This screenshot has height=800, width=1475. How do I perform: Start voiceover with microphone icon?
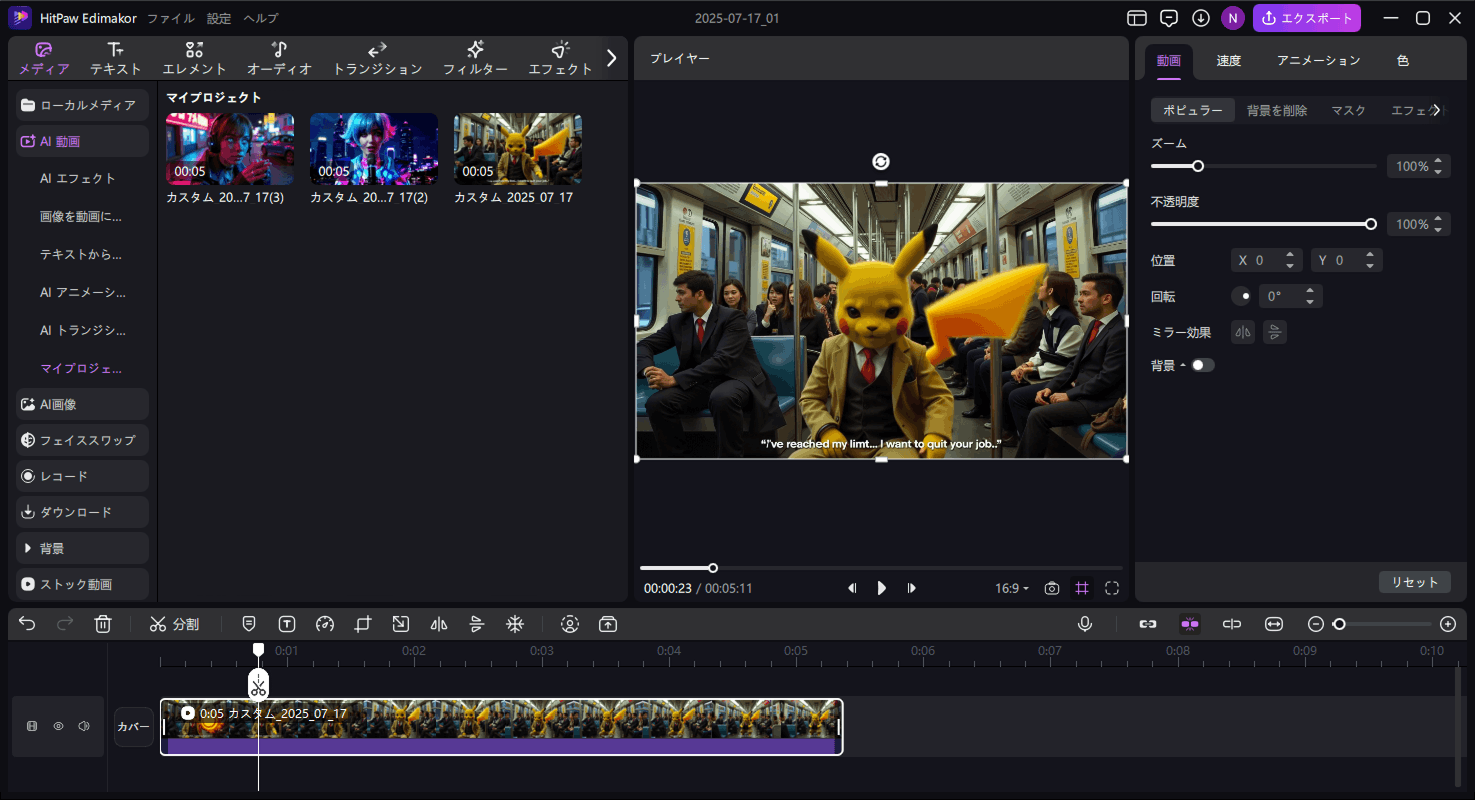1085,624
